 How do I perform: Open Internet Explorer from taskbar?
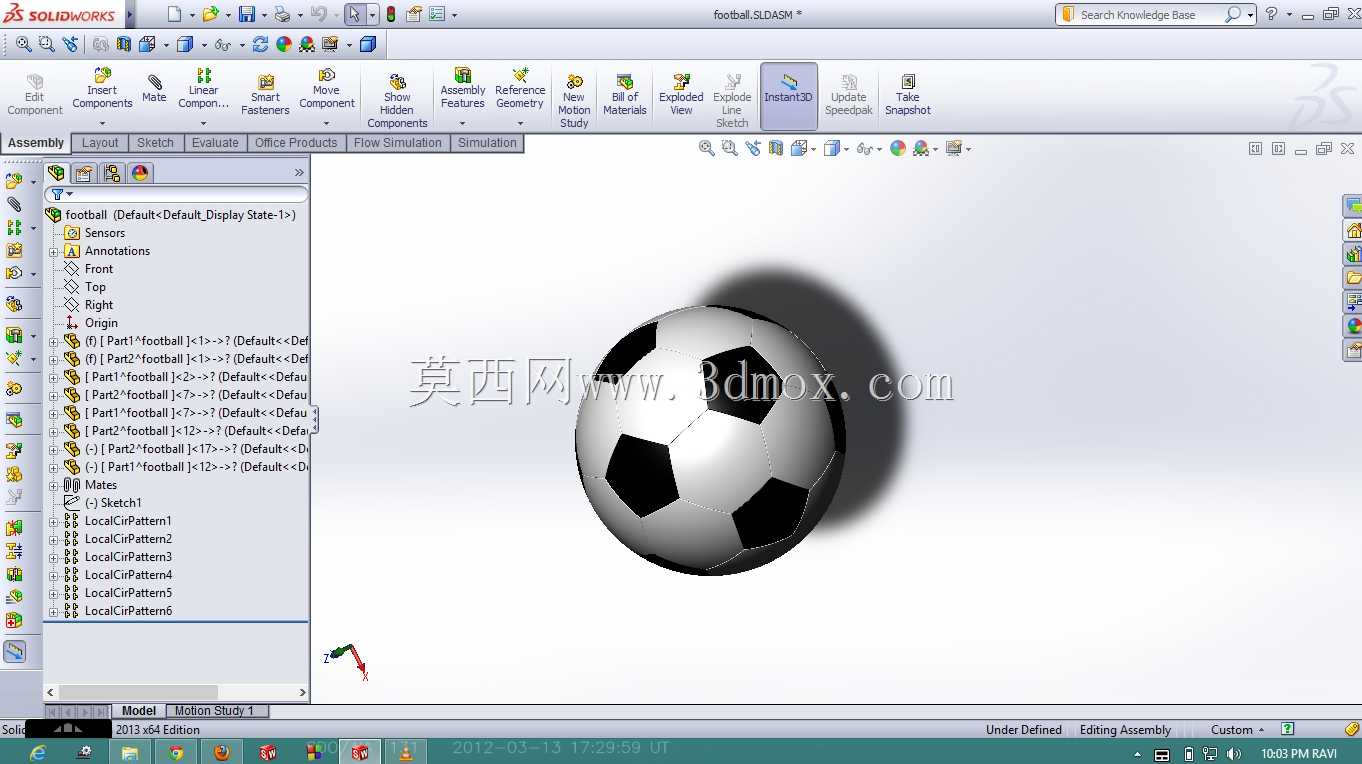click(x=38, y=753)
